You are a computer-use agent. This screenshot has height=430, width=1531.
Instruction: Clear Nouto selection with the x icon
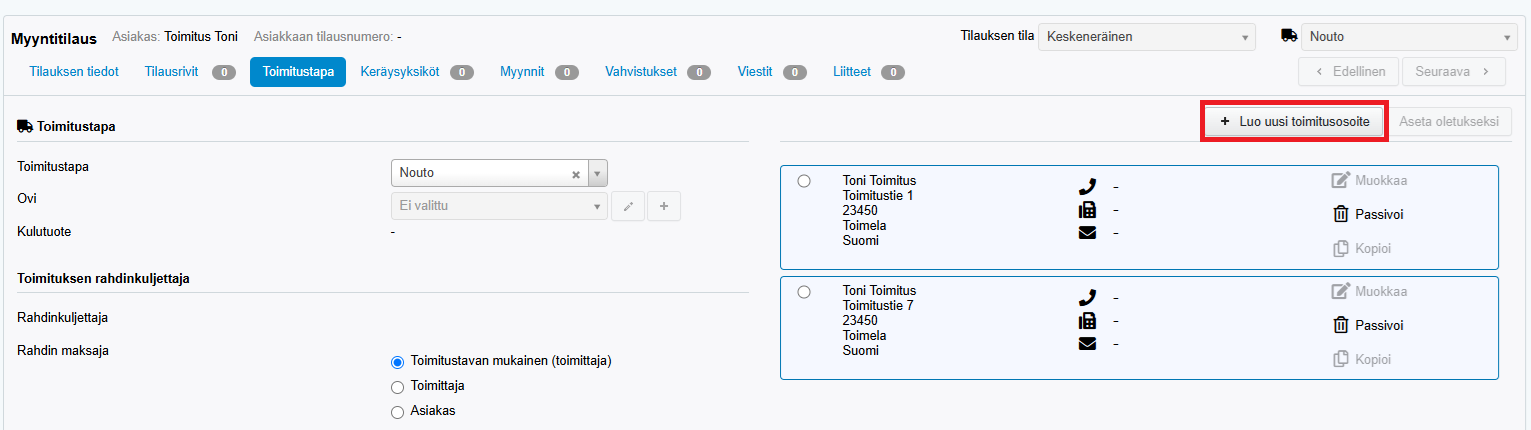576,174
